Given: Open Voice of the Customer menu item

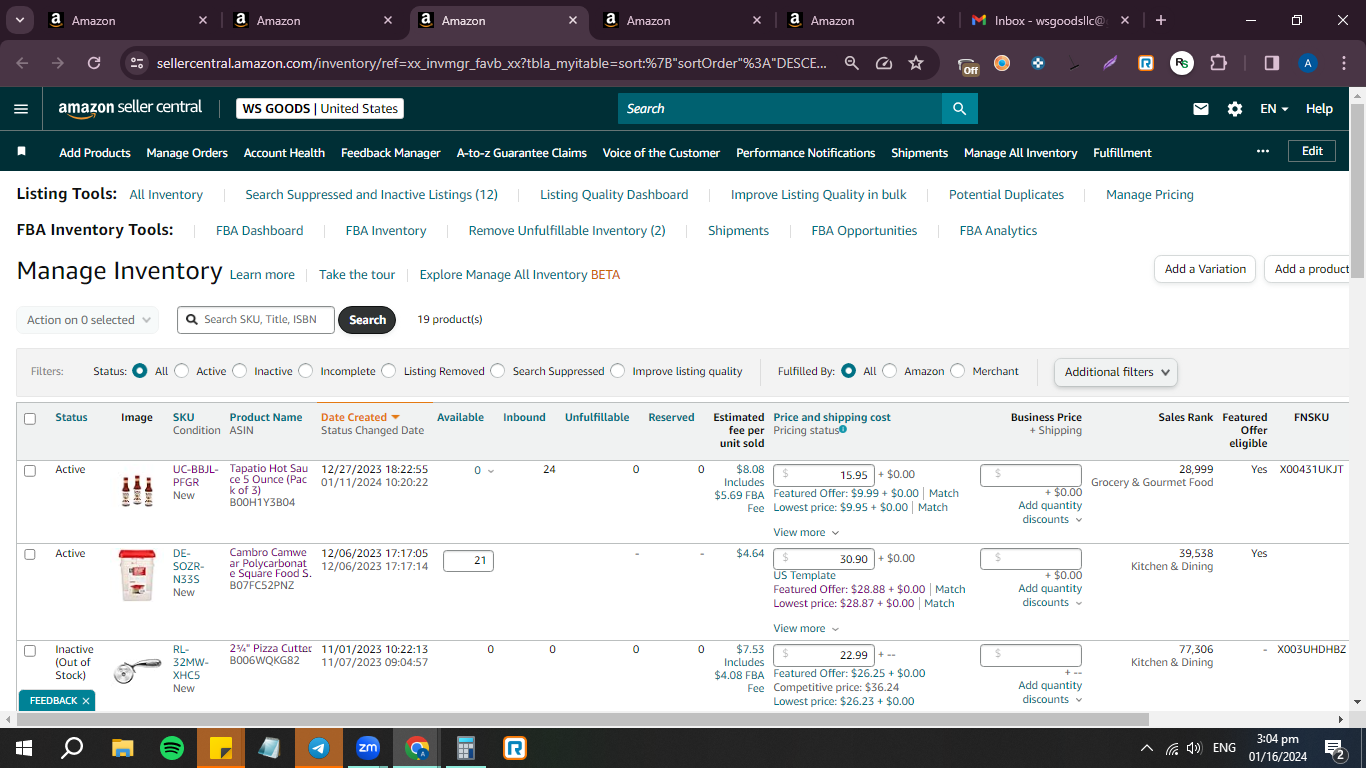Looking at the screenshot, I should coord(661,153).
